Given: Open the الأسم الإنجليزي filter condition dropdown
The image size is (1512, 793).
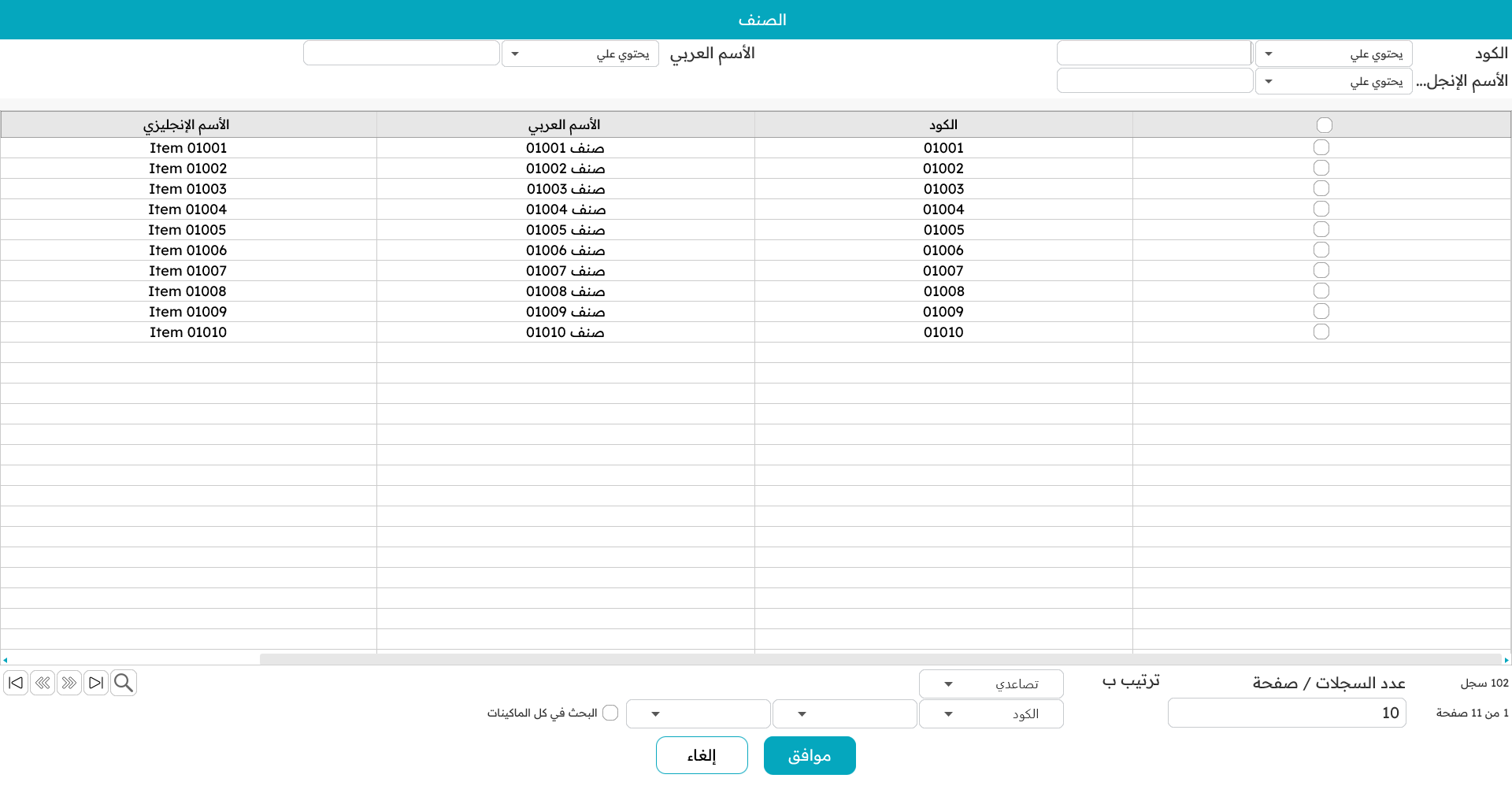Looking at the screenshot, I should coord(1333,81).
